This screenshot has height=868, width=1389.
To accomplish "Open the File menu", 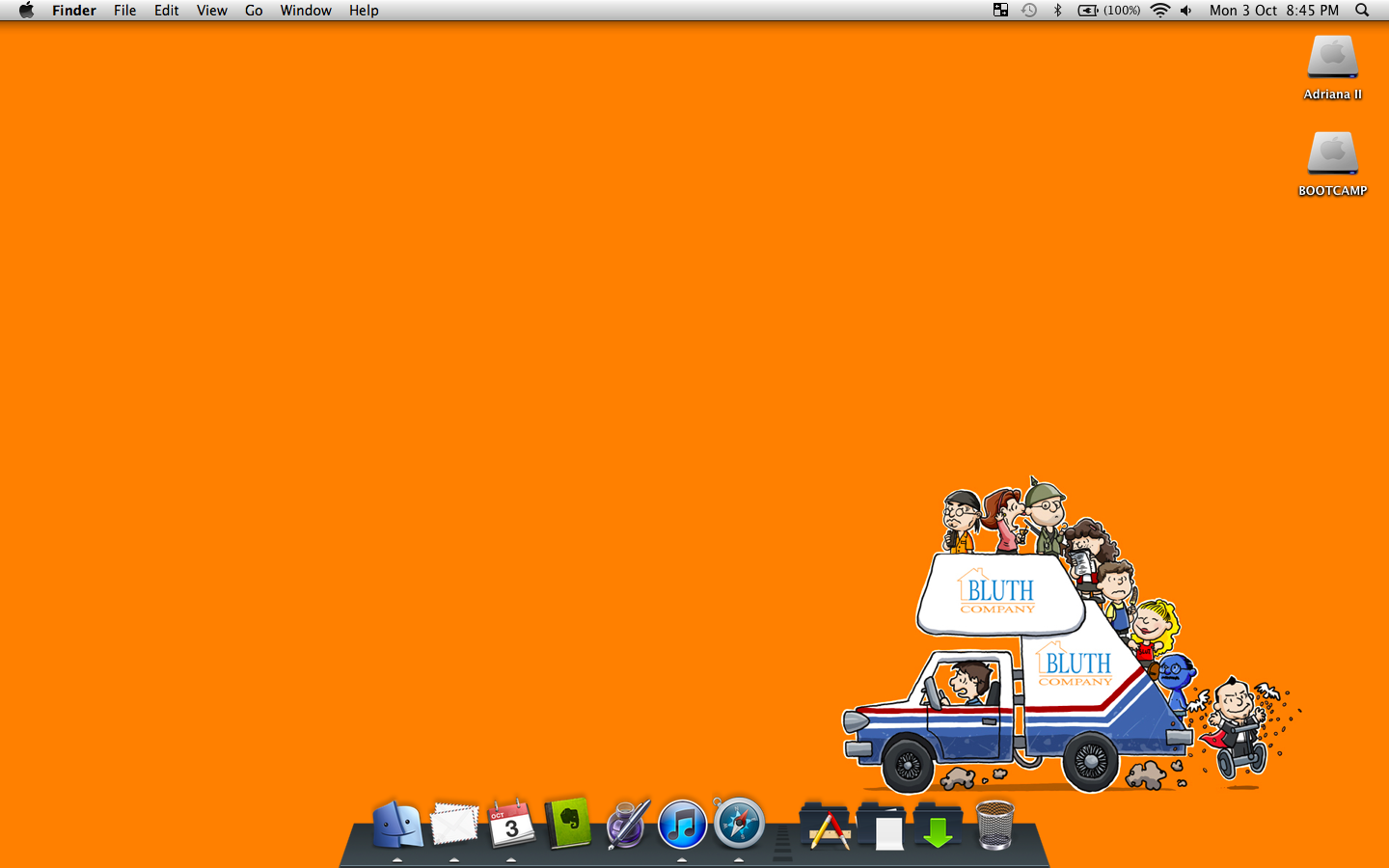I will (124, 11).
